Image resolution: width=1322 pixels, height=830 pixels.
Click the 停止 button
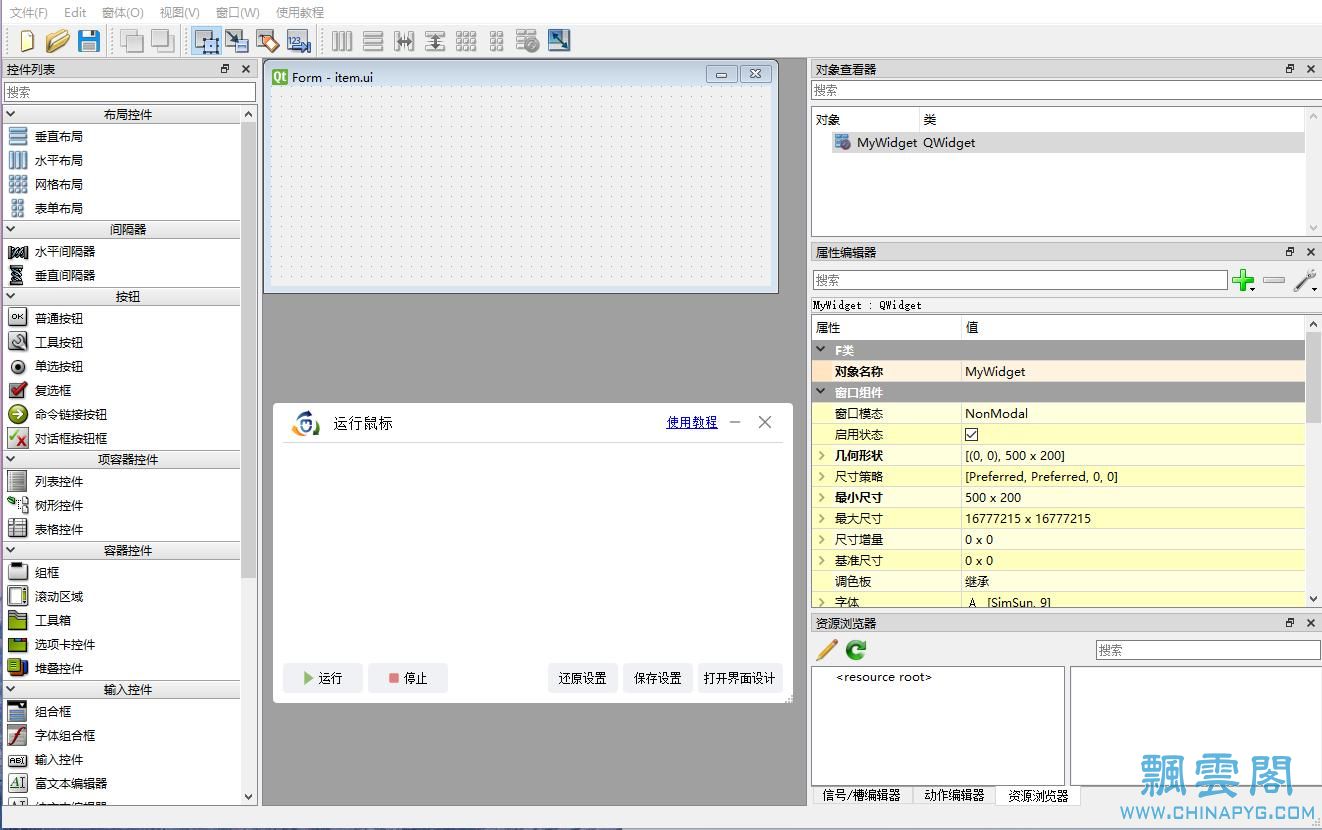click(408, 678)
